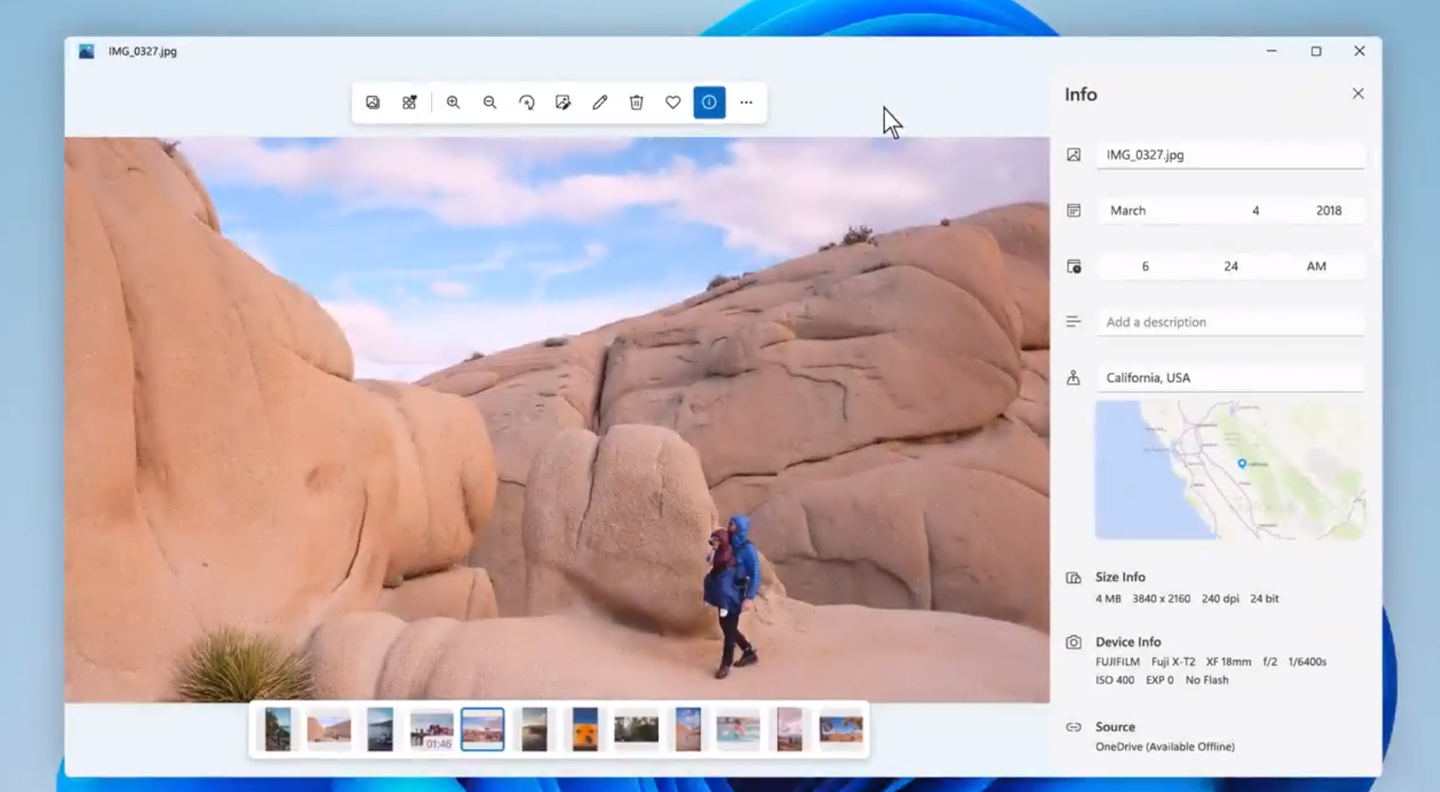The height and width of the screenshot is (792, 1440).
Task: Select the pencil draw tool
Action: coord(600,102)
